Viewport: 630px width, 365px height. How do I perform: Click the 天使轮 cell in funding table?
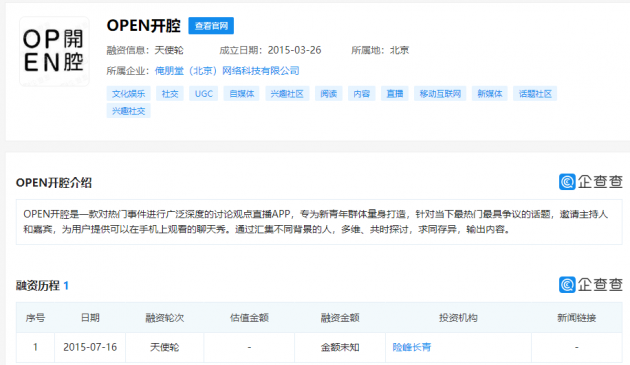[165, 347]
